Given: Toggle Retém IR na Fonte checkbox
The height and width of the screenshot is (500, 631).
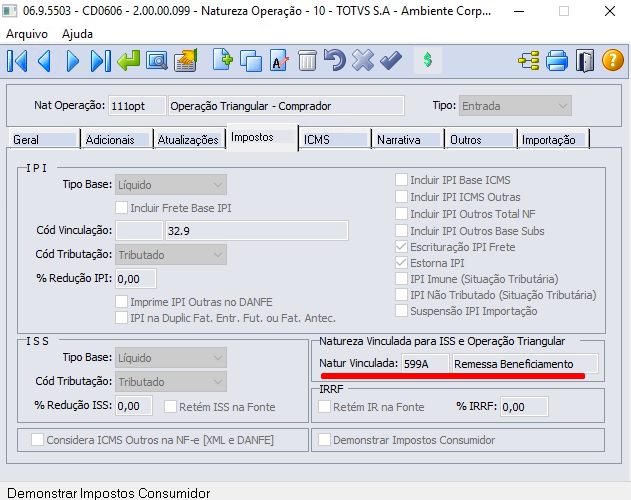Looking at the screenshot, I should [x=324, y=407].
